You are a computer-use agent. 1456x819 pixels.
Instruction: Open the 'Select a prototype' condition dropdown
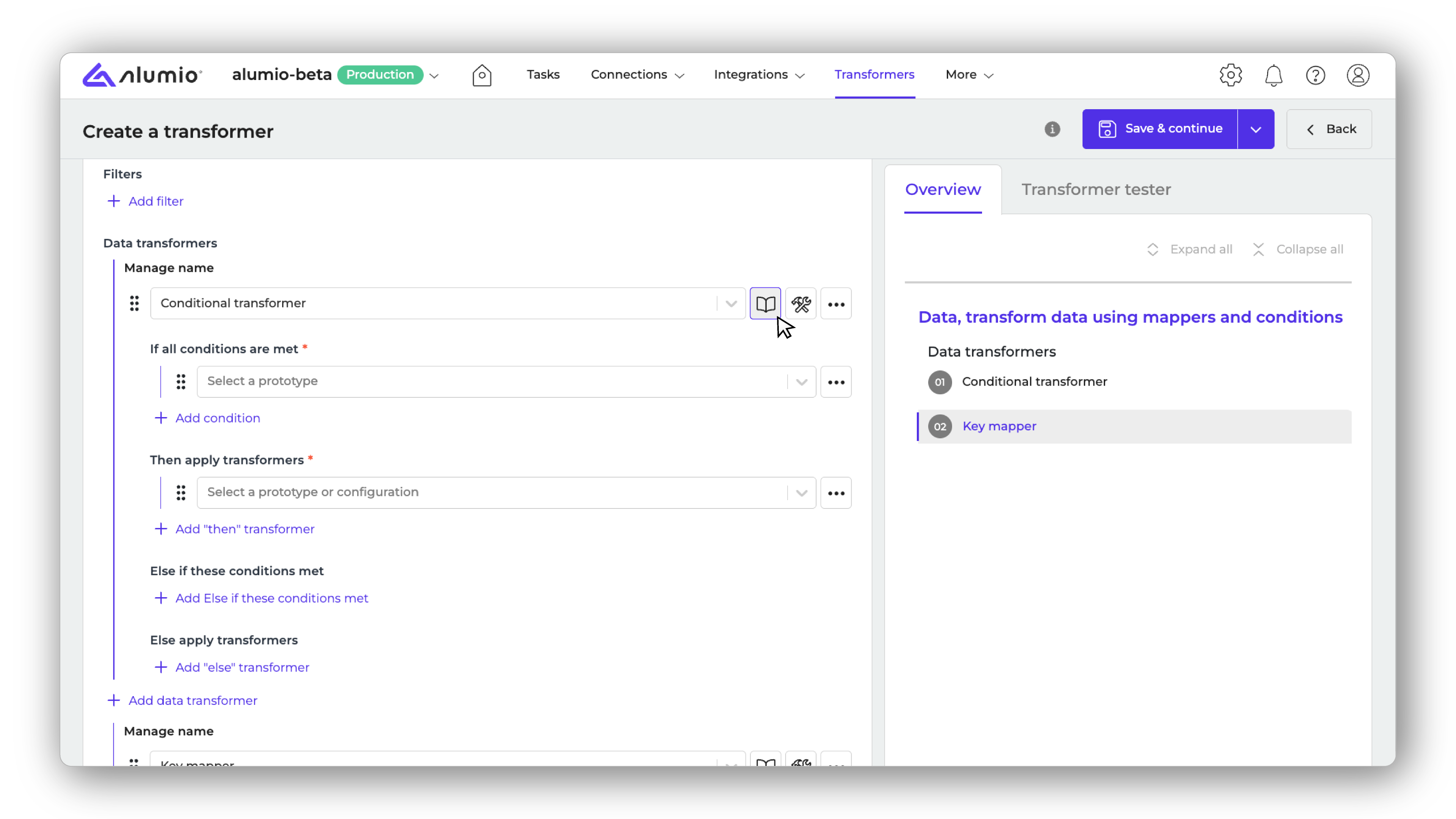click(x=505, y=381)
